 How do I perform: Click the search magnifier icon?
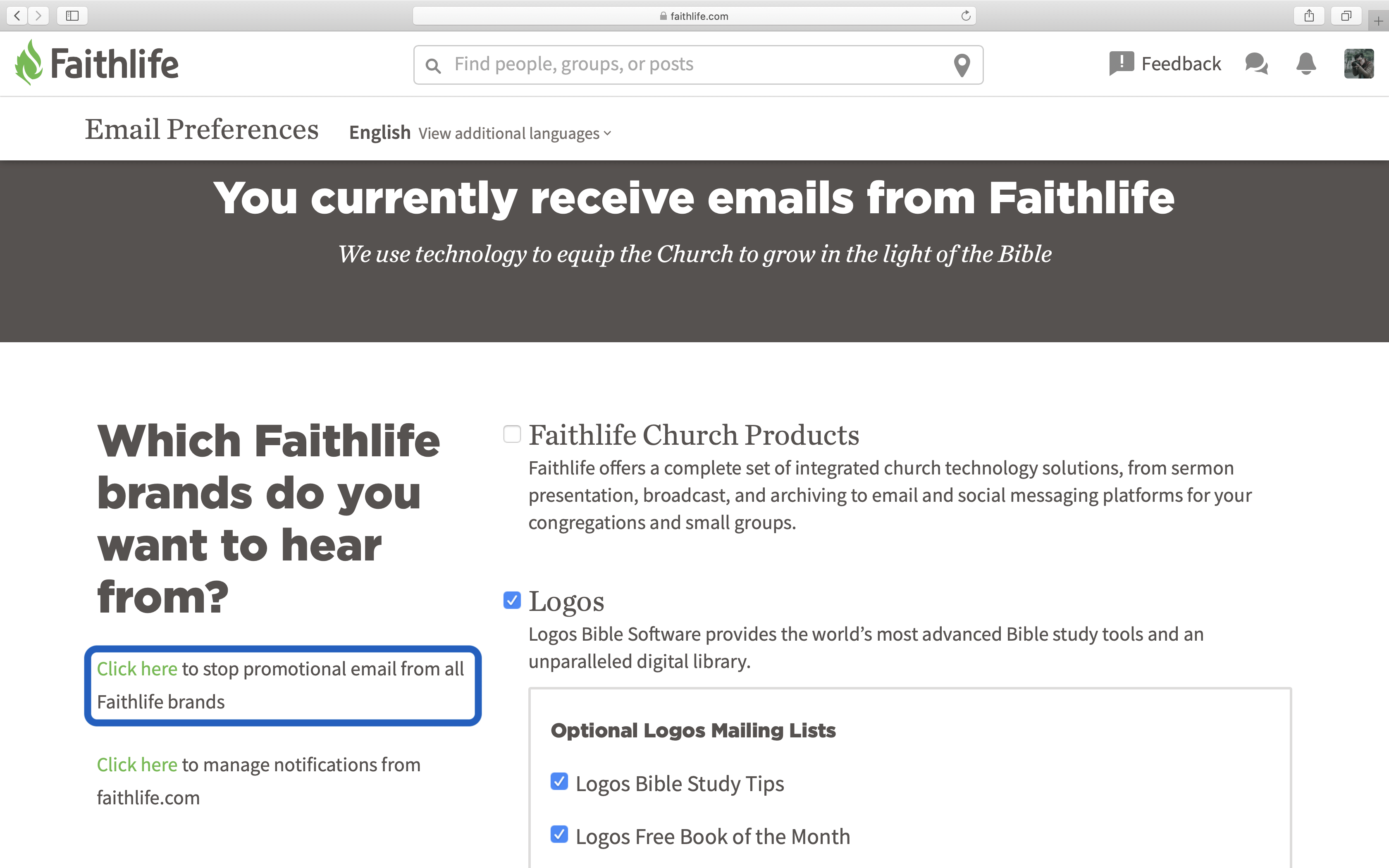tap(433, 66)
